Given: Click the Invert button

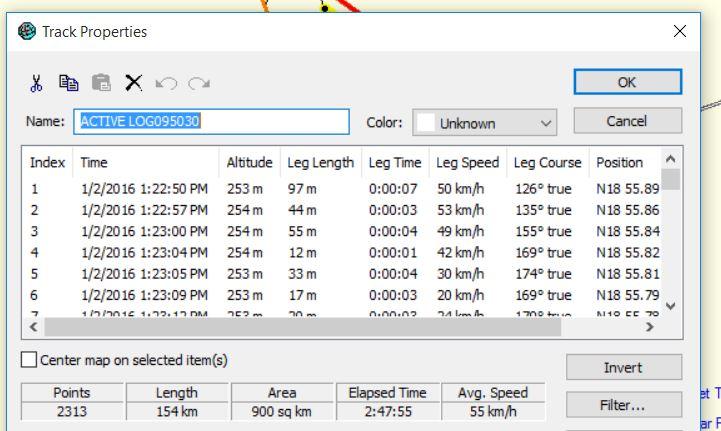Looking at the screenshot, I should click(x=623, y=367).
